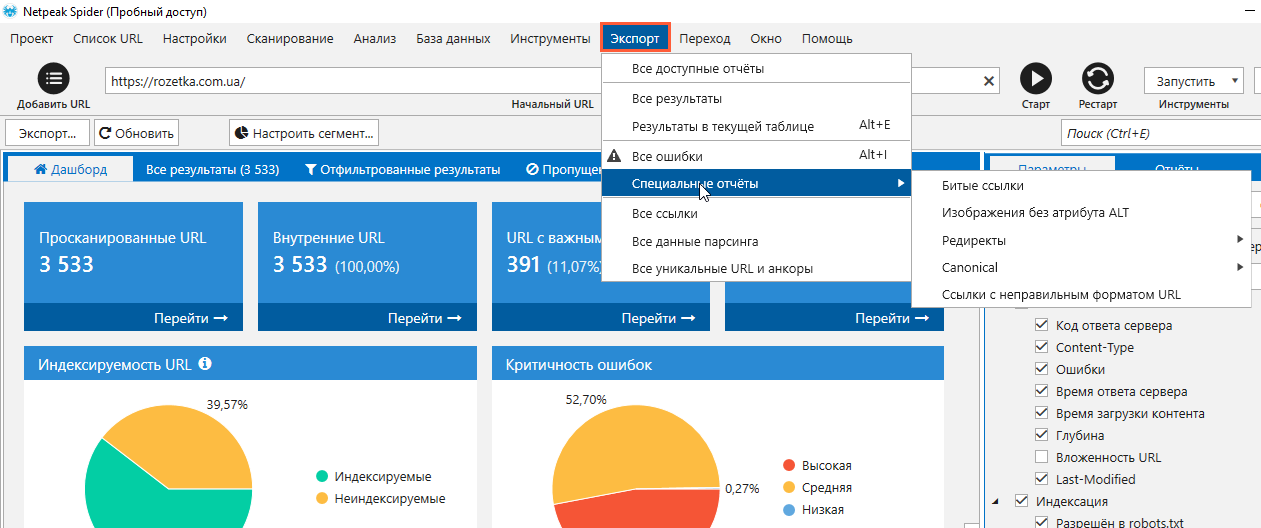Screen dimensions: 1261x528
Task: Click the Netpeak Spider app icon in title bar
Action: pos(11,11)
